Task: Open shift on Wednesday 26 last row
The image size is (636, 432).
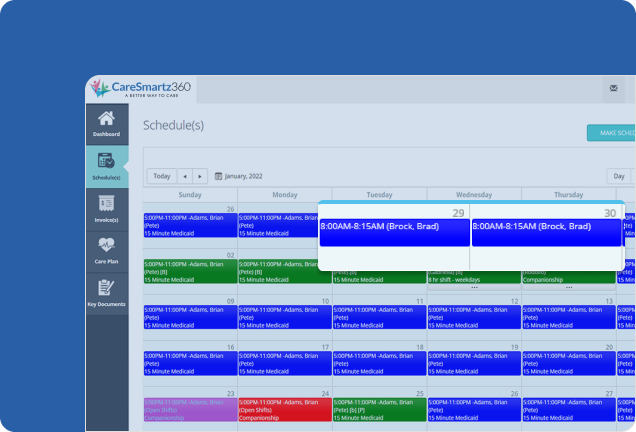Action: (474, 410)
